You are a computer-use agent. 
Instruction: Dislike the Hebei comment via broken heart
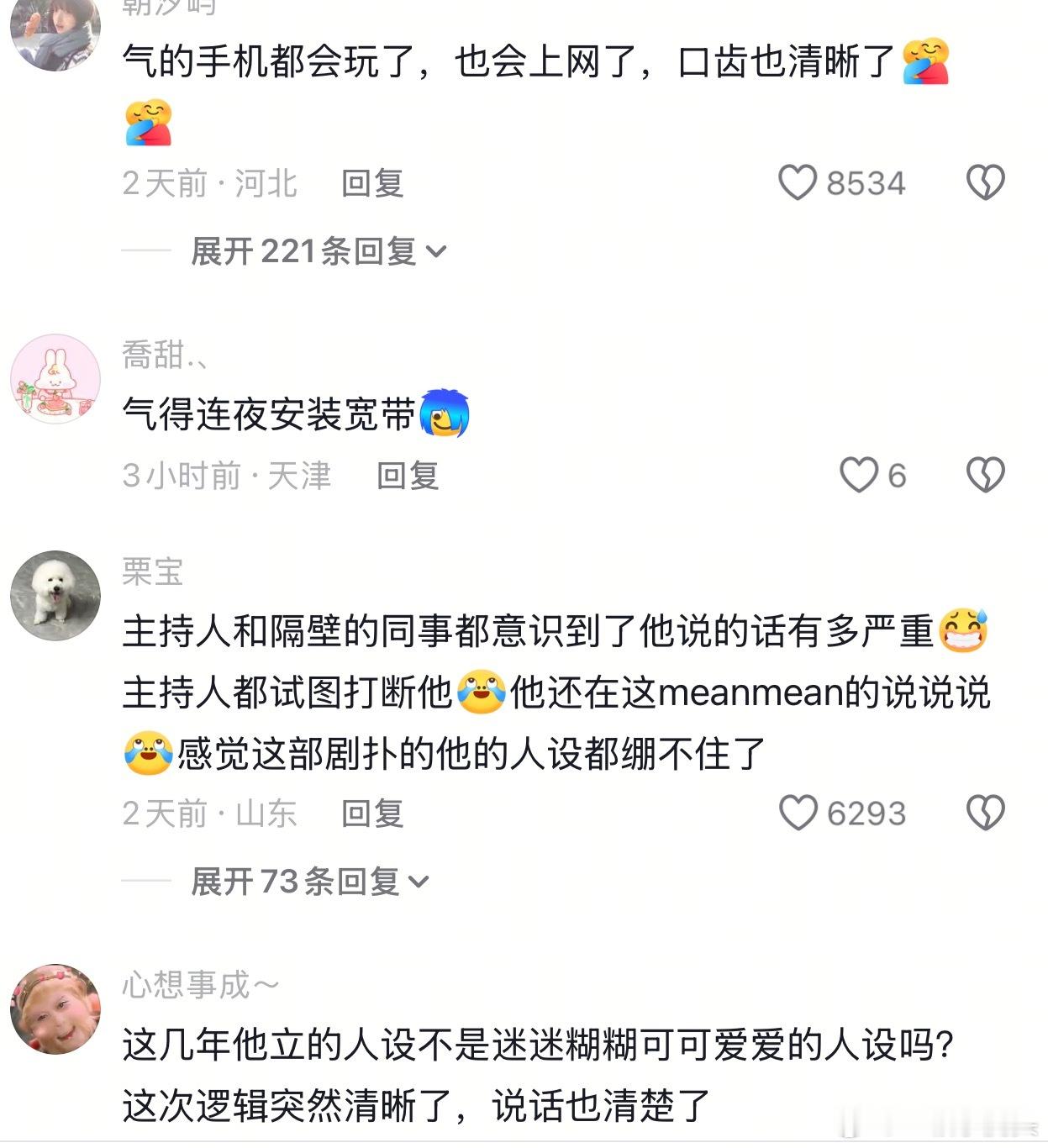[985, 182]
